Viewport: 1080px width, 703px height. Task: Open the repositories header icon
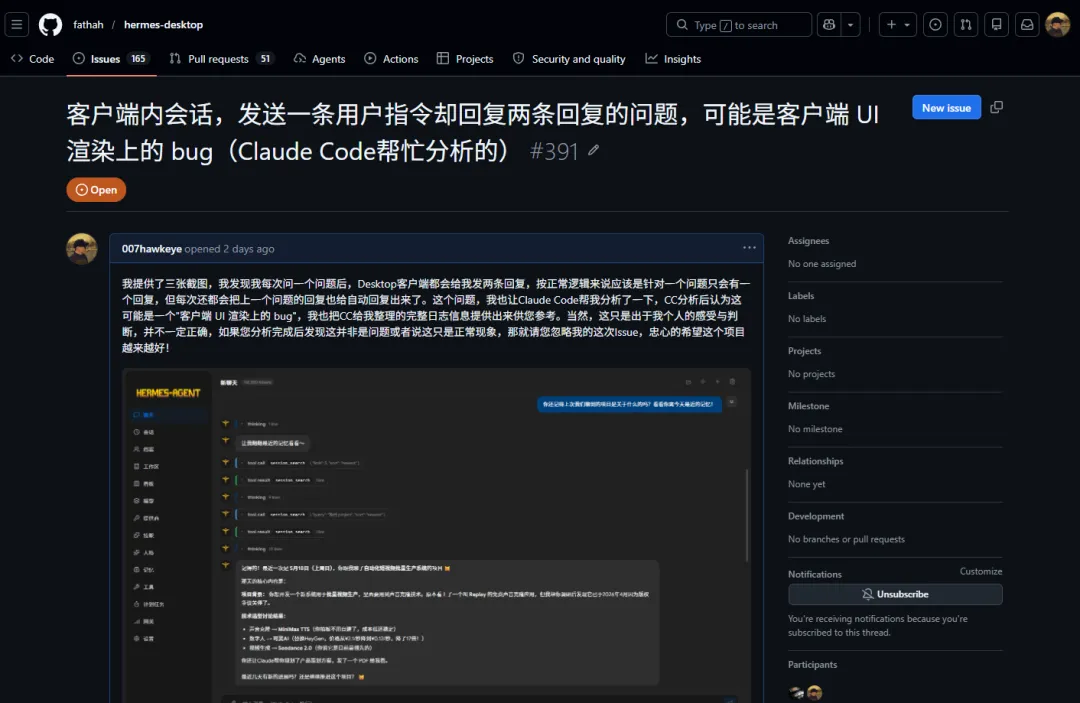pos(997,25)
